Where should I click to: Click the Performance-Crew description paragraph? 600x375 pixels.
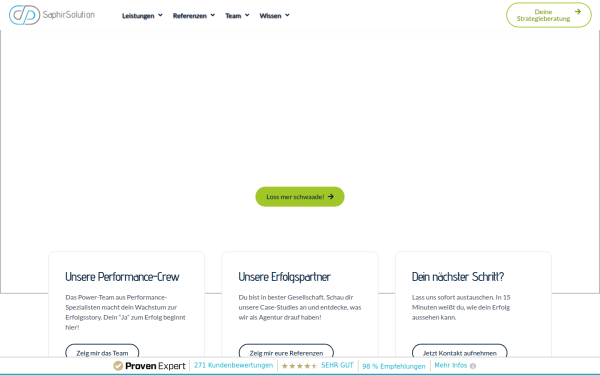tap(125, 312)
